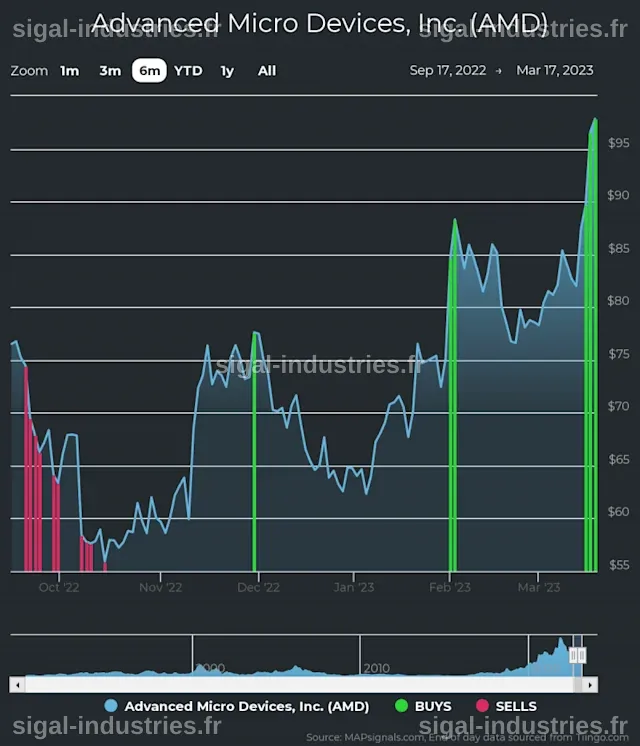Click the Jan '23 x-axis label
Image resolution: width=640 pixels, height=746 pixels.
point(354,587)
